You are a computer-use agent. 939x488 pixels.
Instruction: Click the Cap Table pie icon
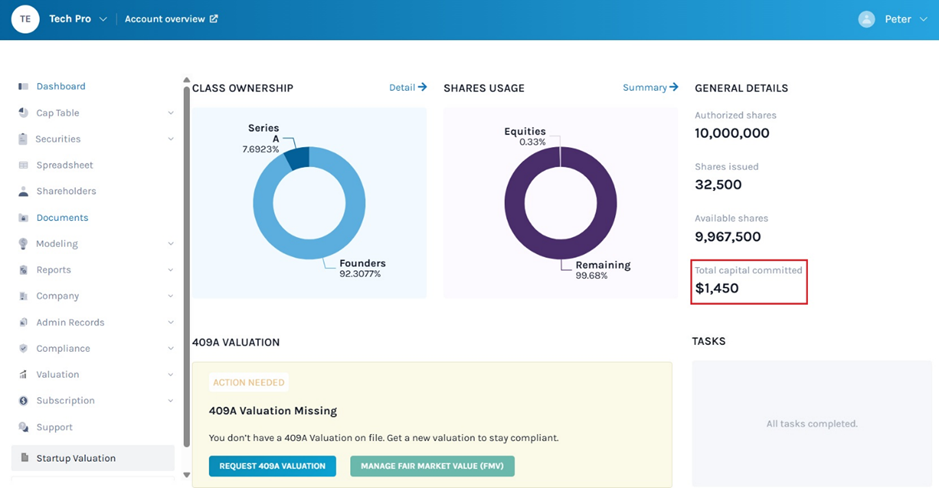tap(23, 113)
